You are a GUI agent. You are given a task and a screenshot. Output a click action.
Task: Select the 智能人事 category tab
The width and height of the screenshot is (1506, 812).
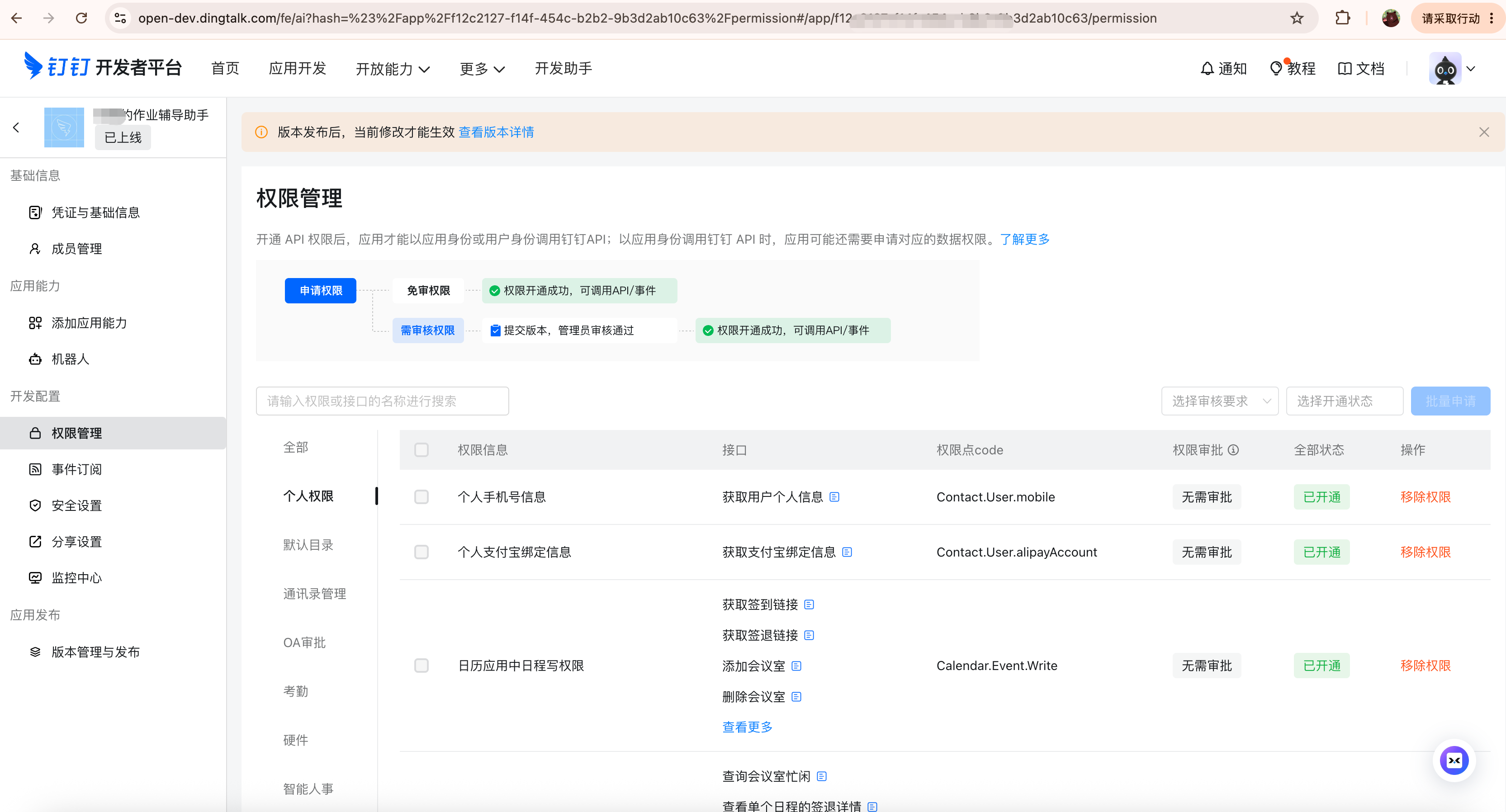tap(308, 789)
